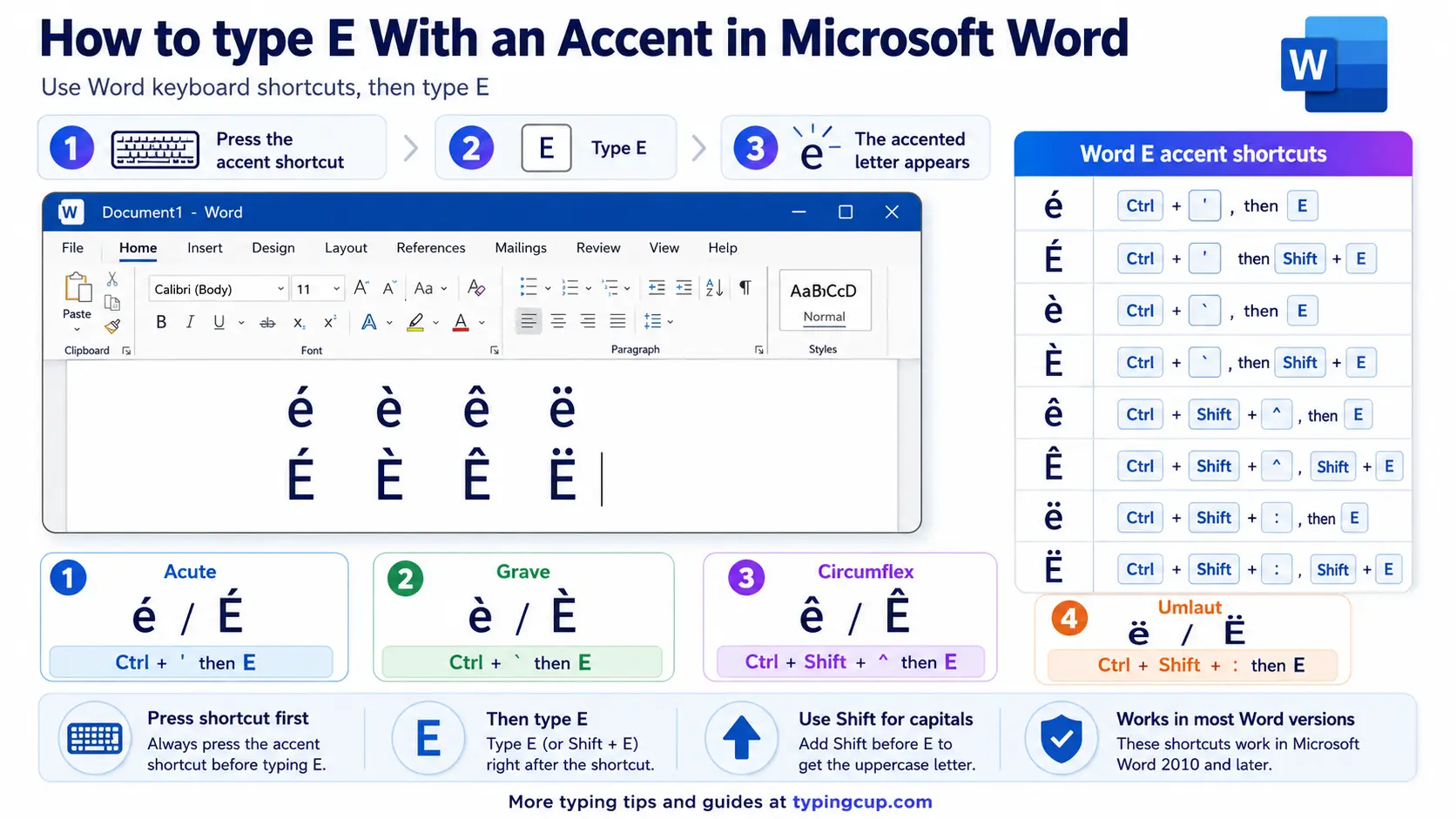Click the Paste clipboard icon

click(77, 288)
